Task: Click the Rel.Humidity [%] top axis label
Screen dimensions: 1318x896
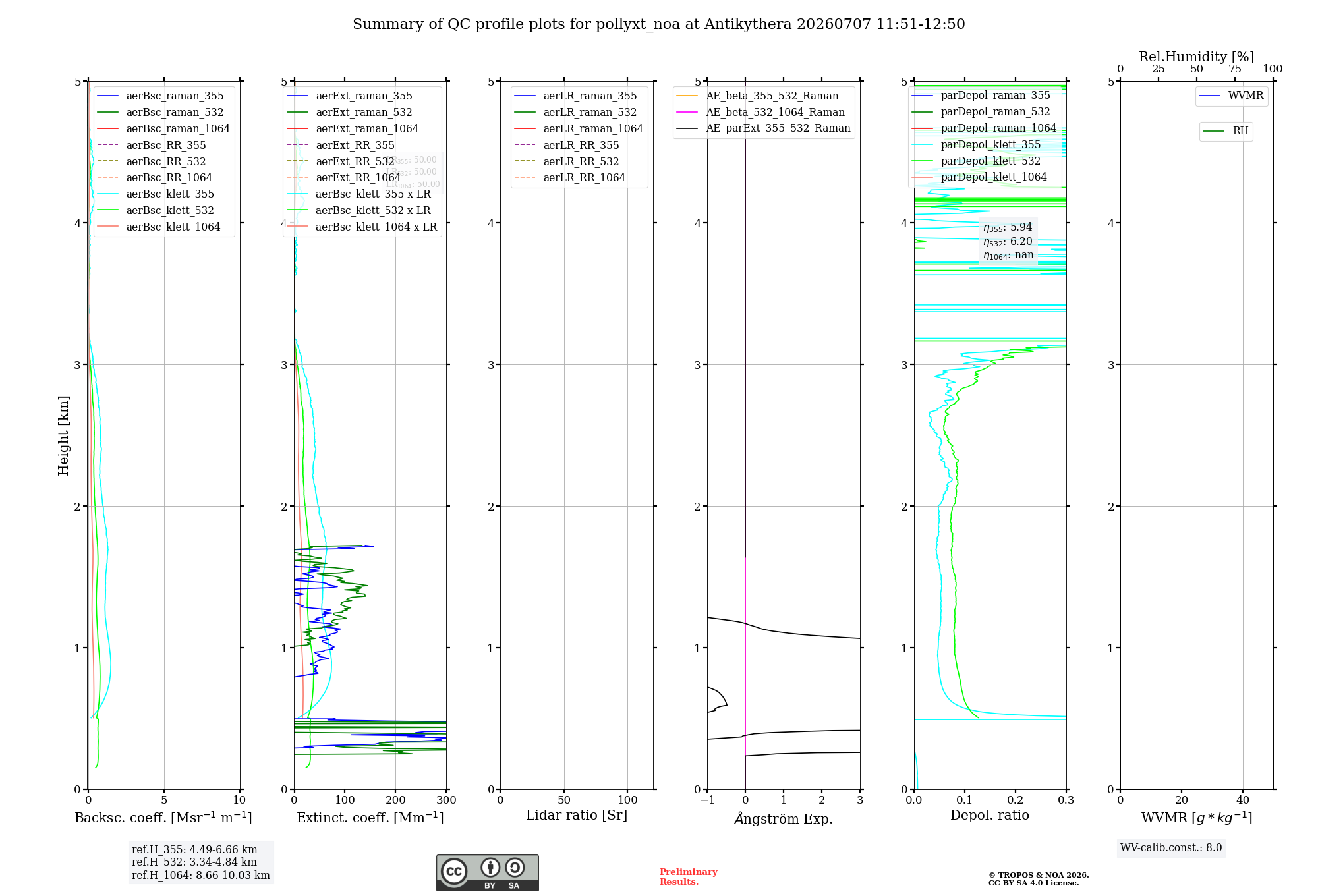Action: 1197,57
